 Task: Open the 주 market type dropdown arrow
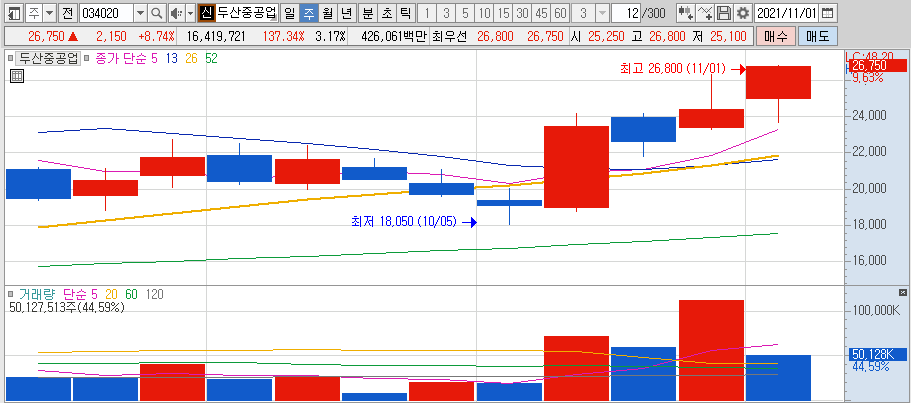[x=49, y=12]
